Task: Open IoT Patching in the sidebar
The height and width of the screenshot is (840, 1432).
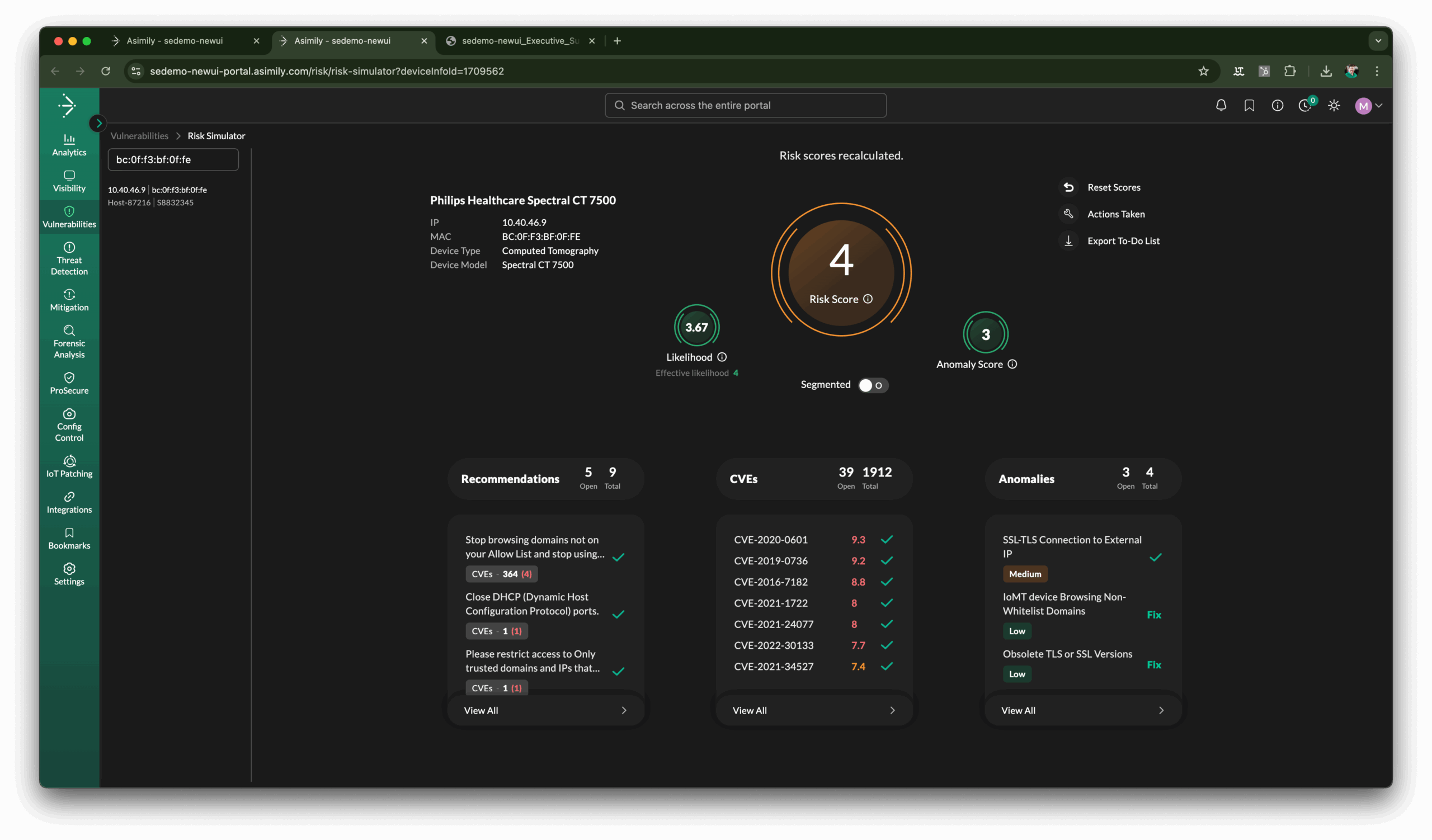Action: point(69,467)
